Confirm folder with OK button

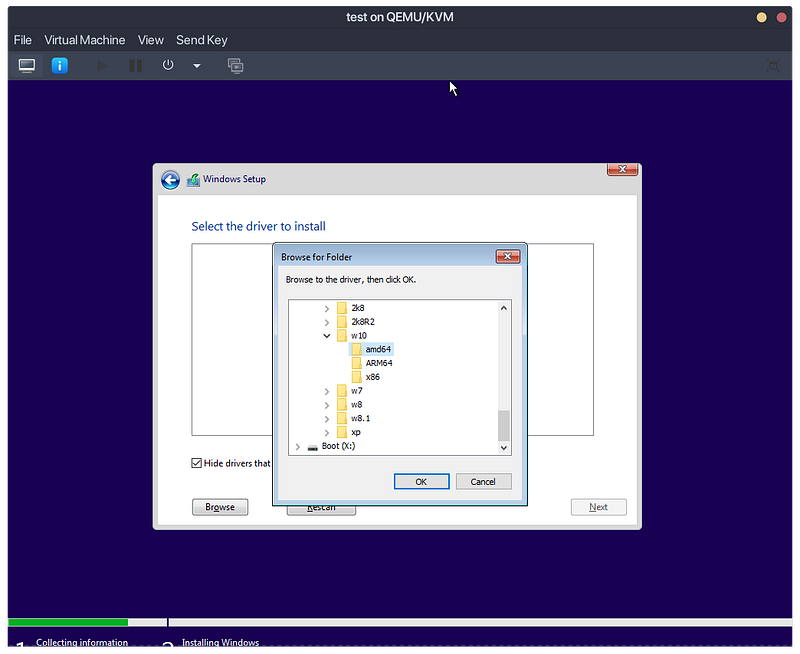pyautogui.click(x=421, y=482)
